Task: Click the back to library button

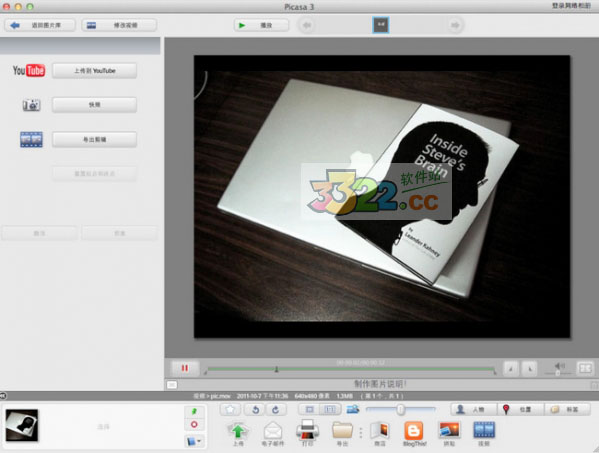Action: (40, 25)
